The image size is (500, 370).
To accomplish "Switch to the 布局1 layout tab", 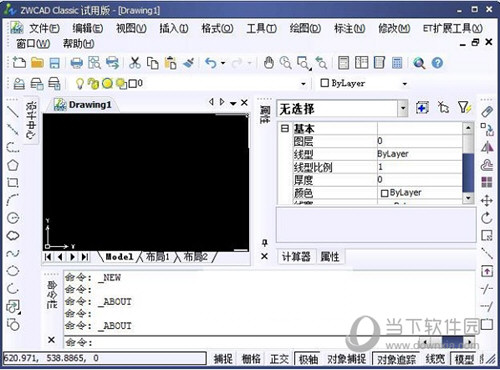I will click(157, 257).
